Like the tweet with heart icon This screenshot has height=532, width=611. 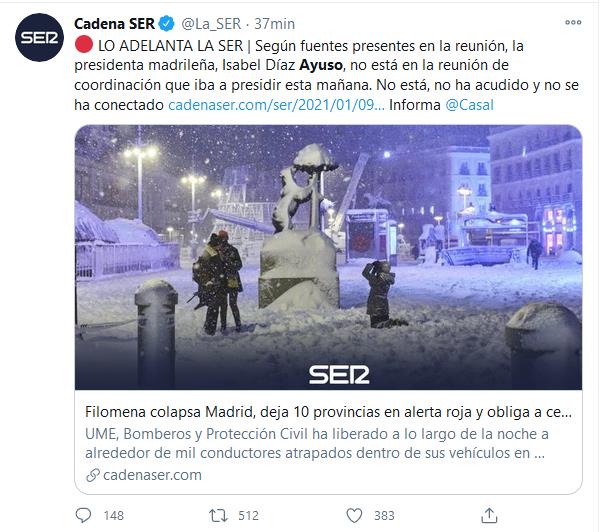tap(354, 516)
